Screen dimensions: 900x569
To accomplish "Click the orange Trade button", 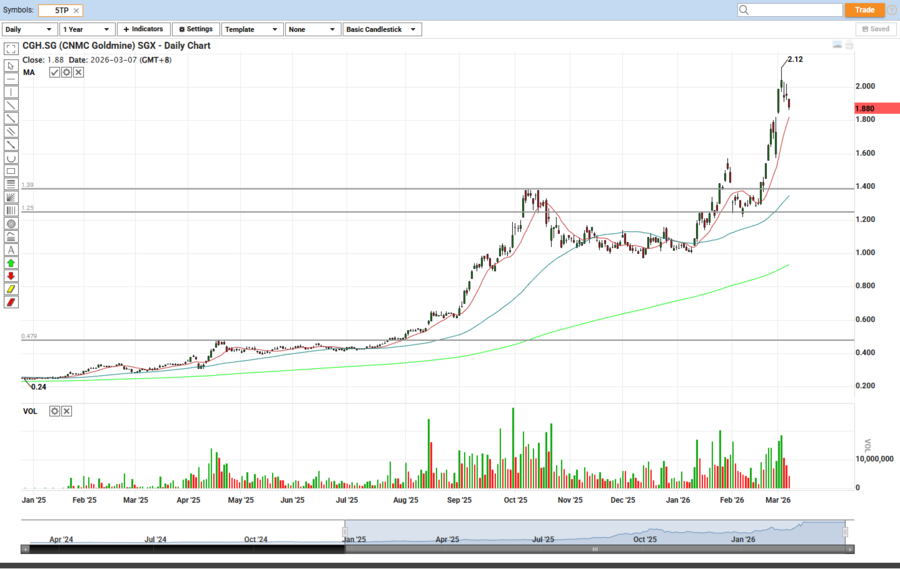I will pyautogui.click(x=864, y=10).
